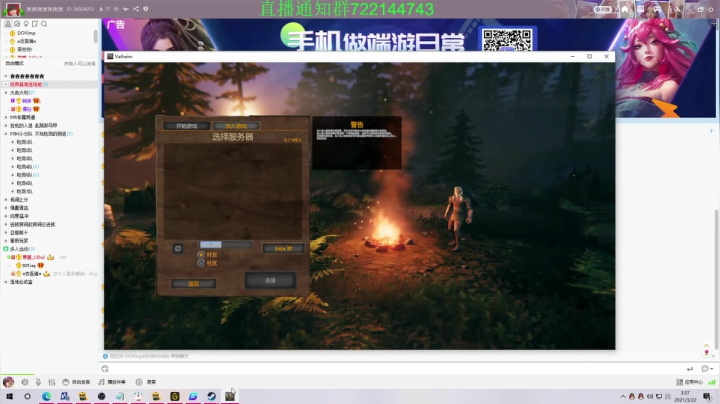Image resolution: width=720 pixels, height=404 pixels.
Task: Click the gamepad icon in the top right bar
Action: tap(657, 9)
